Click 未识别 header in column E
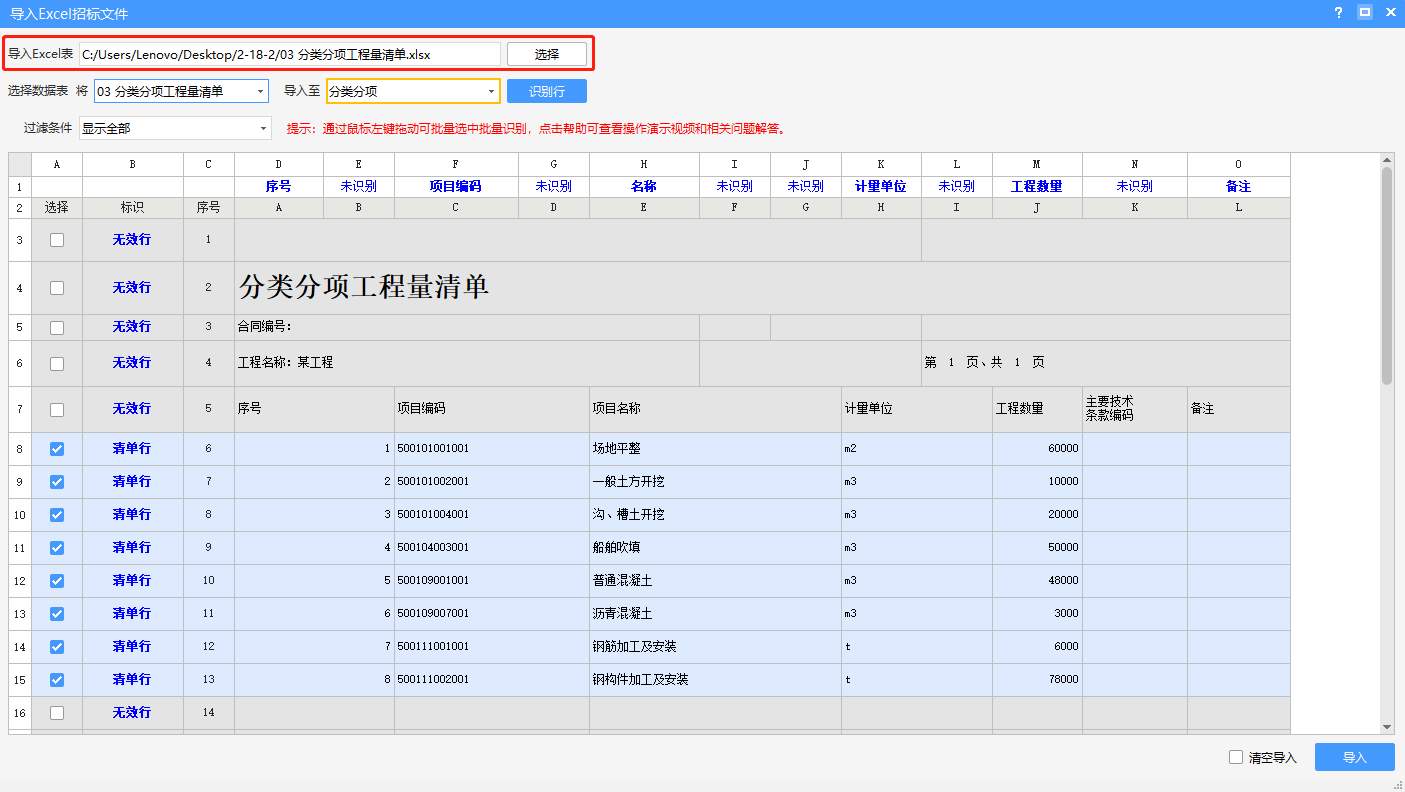This screenshot has width=1405, height=792. point(358,186)
